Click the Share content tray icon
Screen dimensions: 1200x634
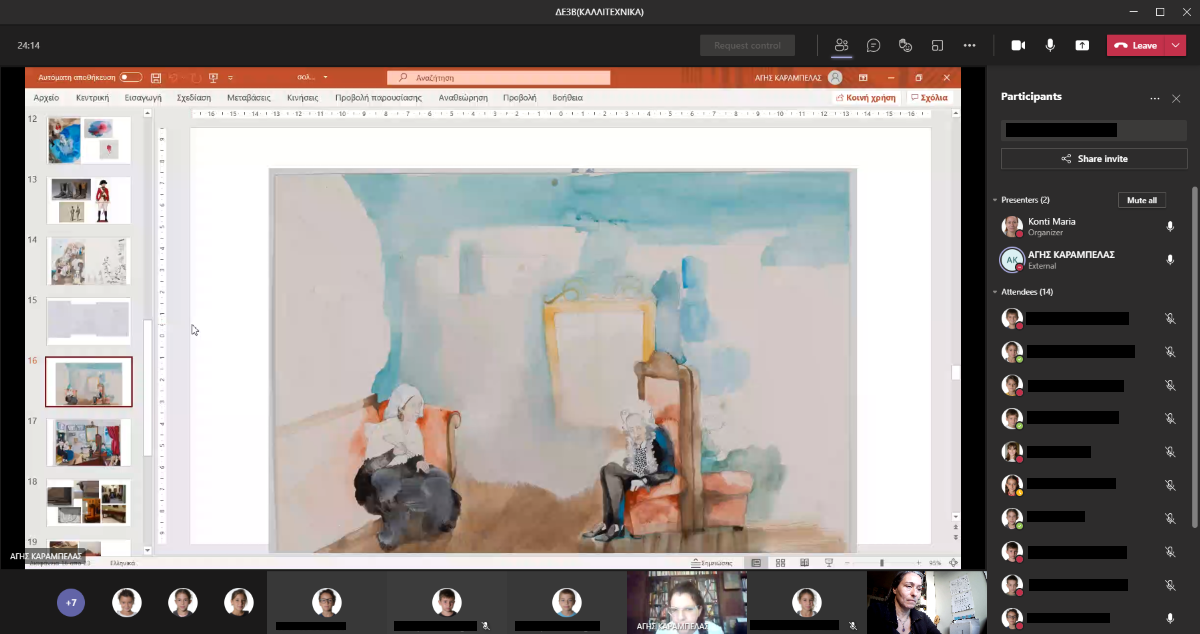1082,45
